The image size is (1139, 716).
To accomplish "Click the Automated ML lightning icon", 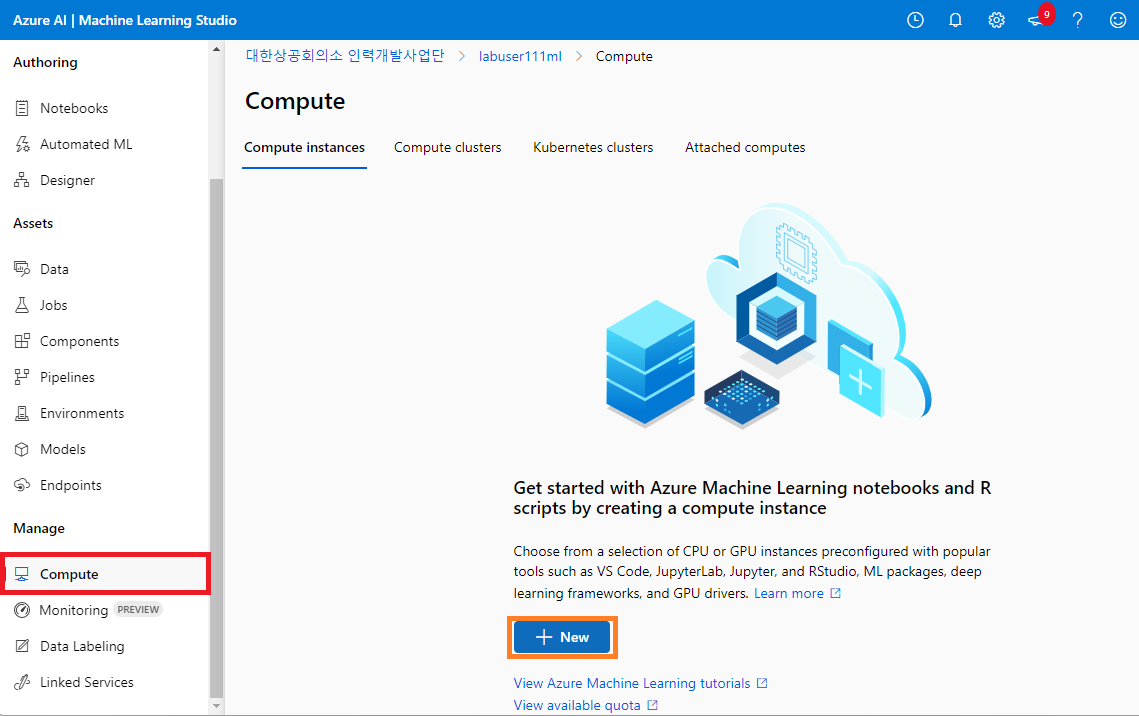I will [22, 144].
